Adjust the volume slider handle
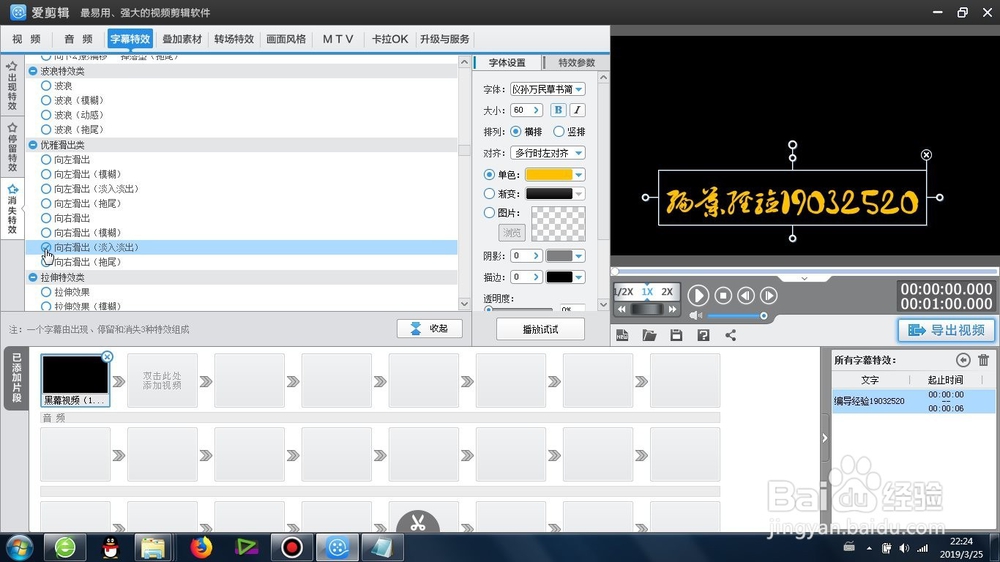1000x562 pixels. [x=763, y=316]
